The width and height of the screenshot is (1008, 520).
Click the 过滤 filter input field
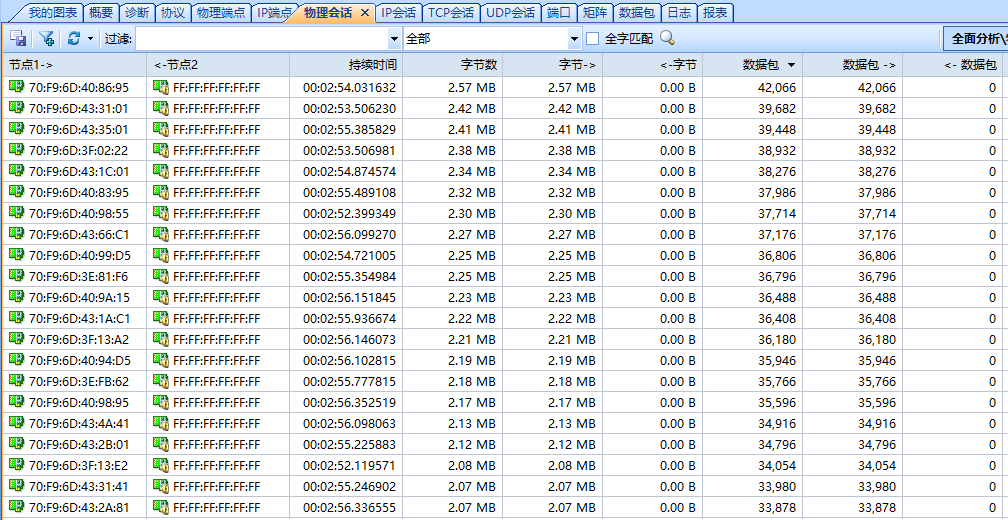(262, 39)
